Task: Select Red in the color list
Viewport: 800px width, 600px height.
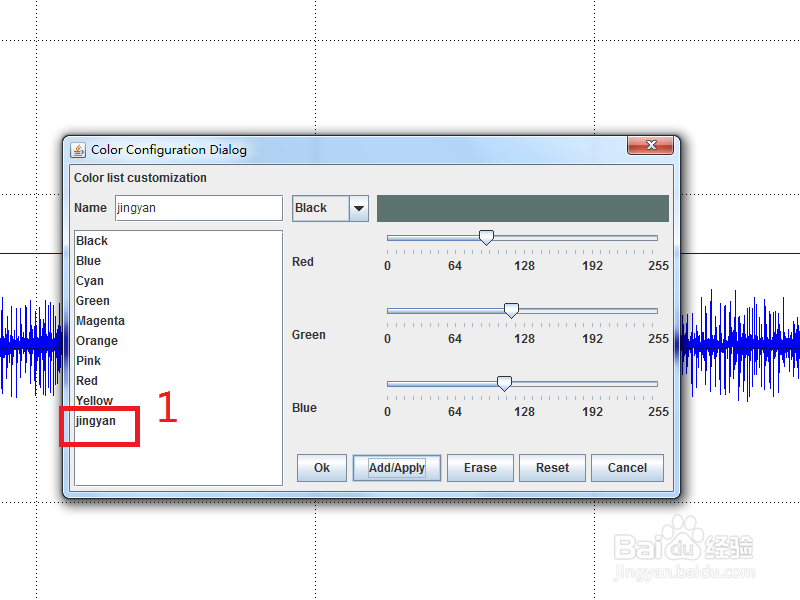Action: pyautogui.click(x=178, y=380)
